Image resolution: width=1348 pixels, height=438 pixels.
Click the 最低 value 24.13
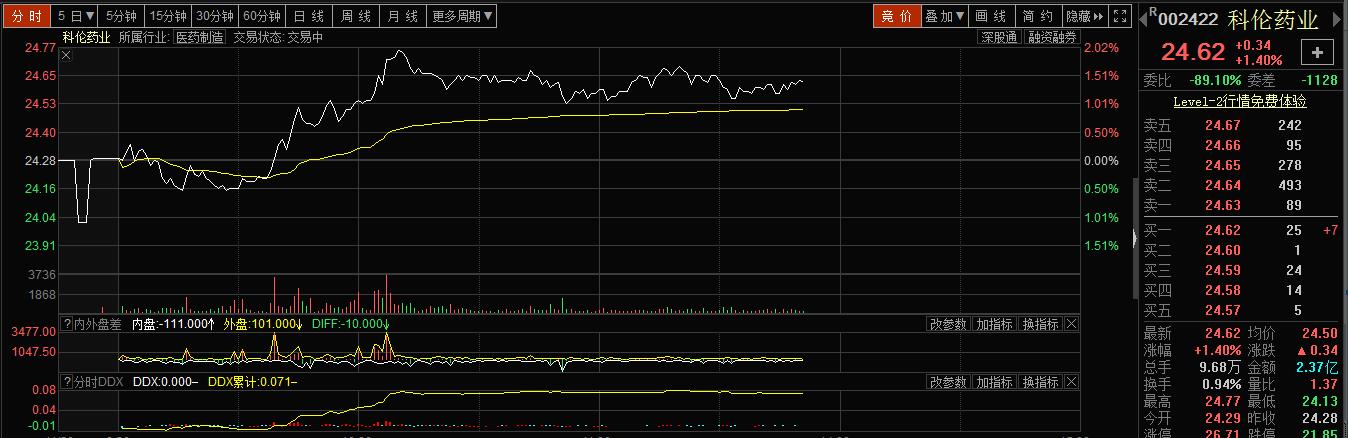[1318, 401]
